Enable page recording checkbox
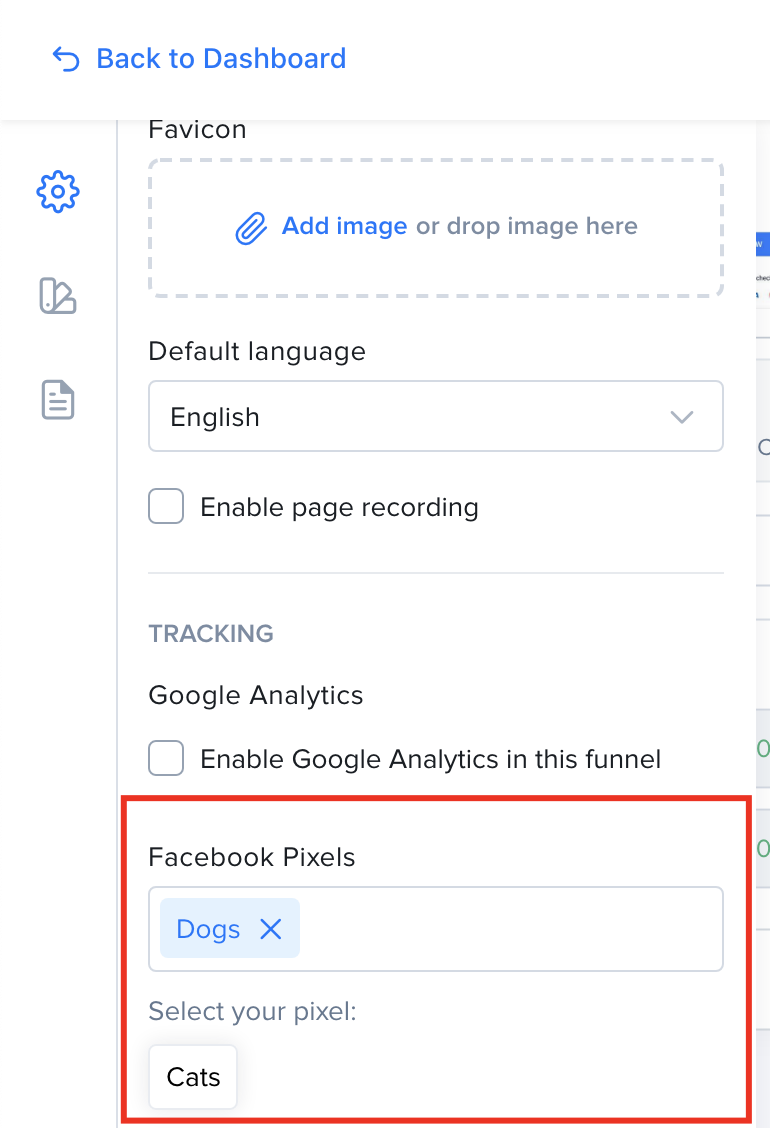This screenshot has height=1128, width=770. (x=166, y=506)
